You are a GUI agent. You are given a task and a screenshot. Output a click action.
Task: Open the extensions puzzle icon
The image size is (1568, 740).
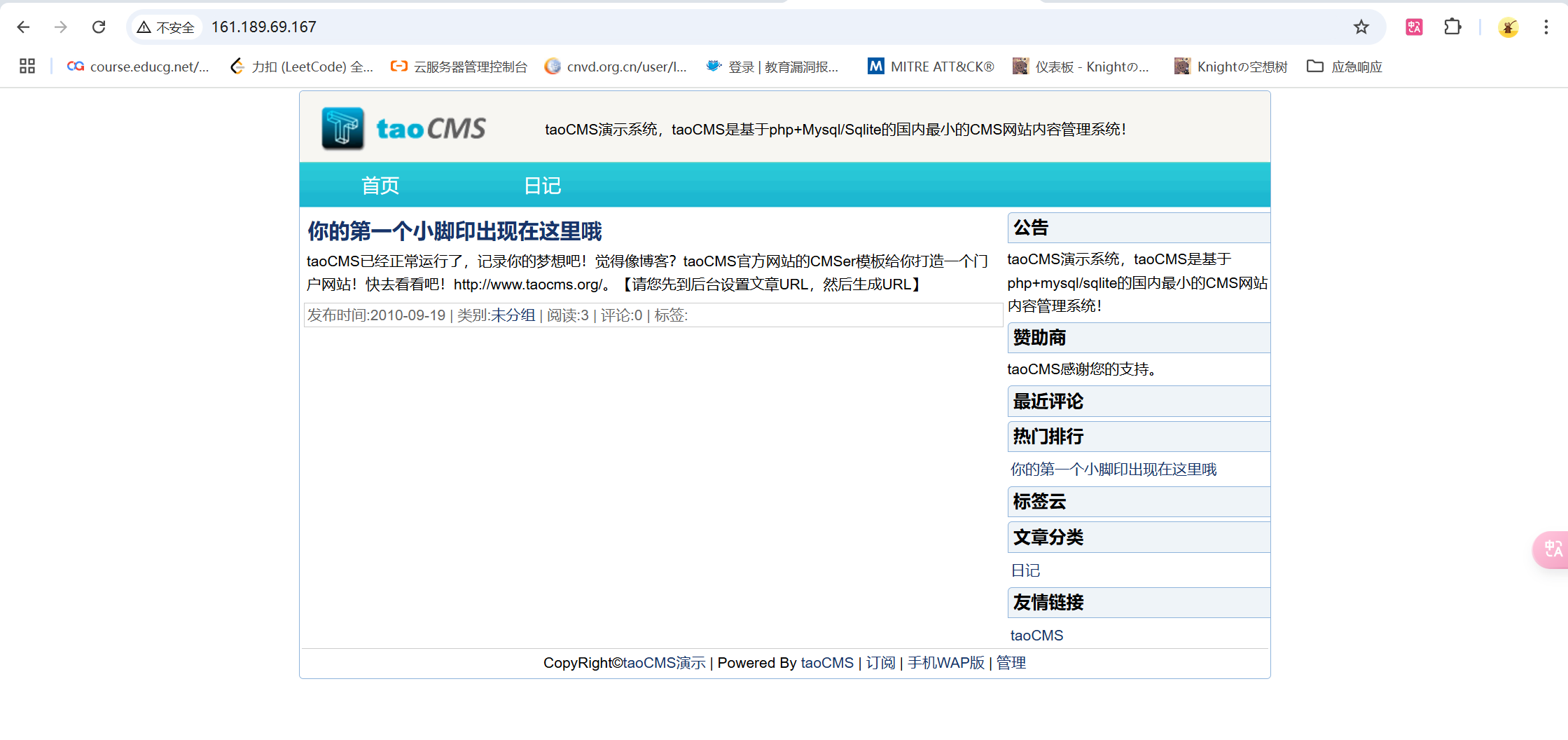tap(1452, 27)
